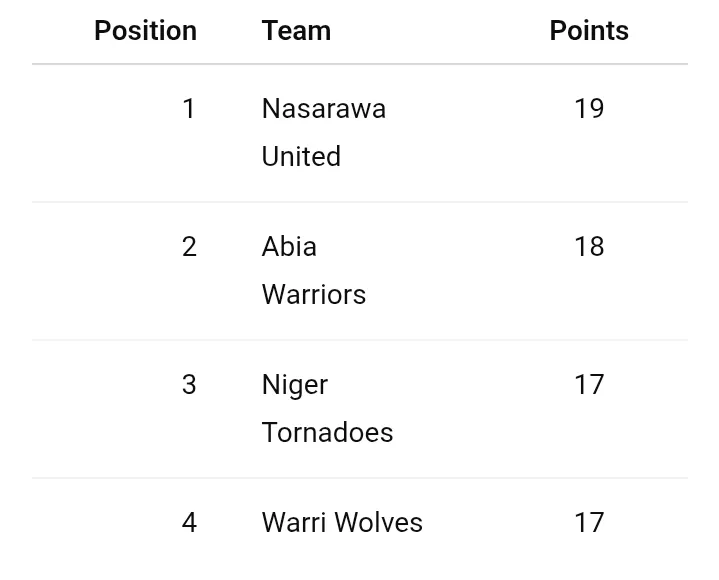Image resolution: width=719 pixels, height=580 pixels.
Task: Click the Position column header
Action: [x=145, y=31]
